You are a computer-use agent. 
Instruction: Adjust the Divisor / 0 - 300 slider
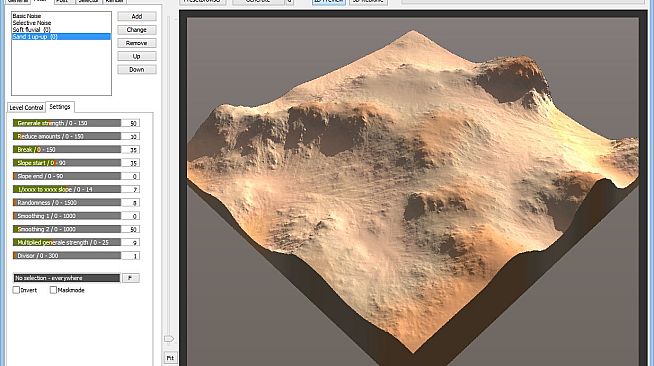click(67, 256)
